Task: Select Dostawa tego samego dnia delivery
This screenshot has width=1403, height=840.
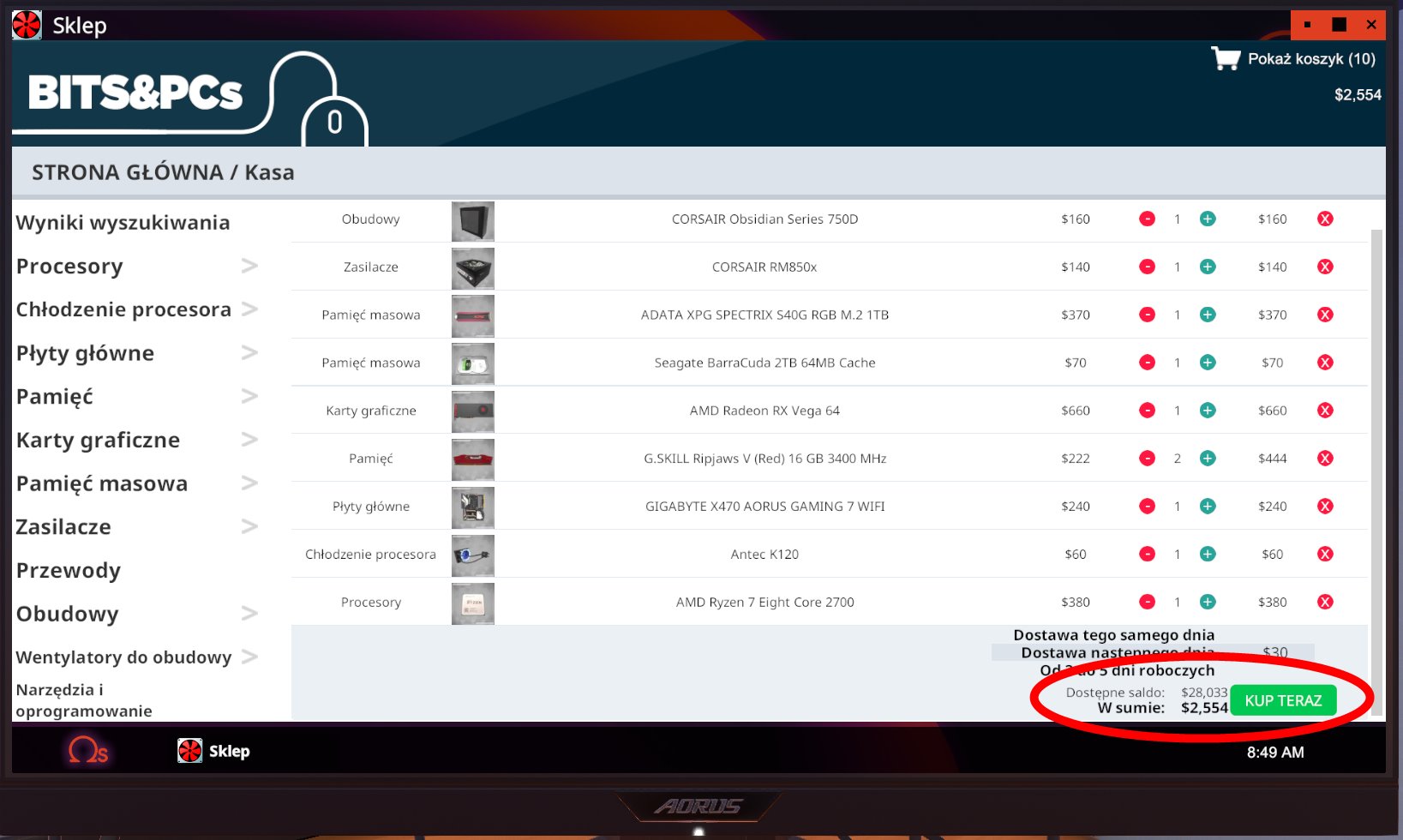Action: click(x=1113, y=635)
